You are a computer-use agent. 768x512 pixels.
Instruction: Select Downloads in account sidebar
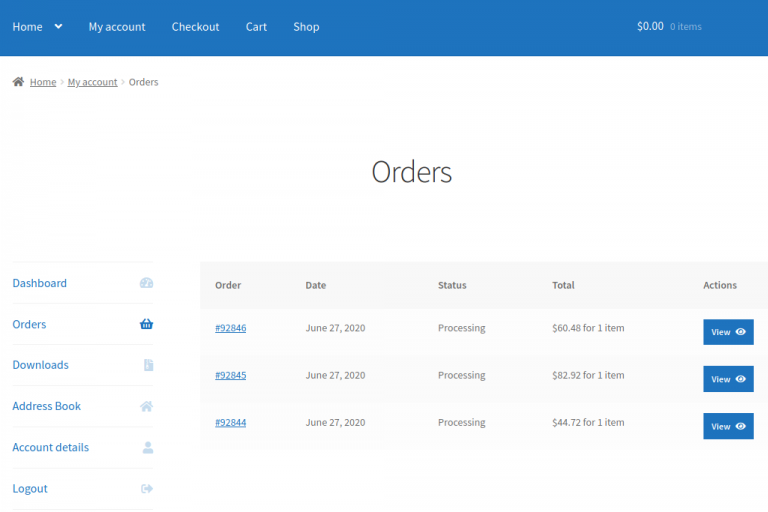[41, 365]
